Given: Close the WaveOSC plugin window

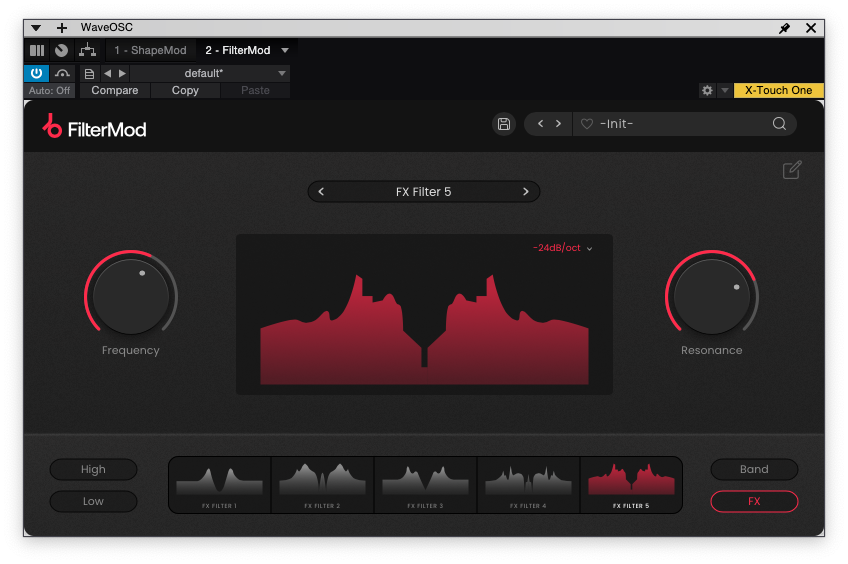Looking at the screenshot, I should coord(811,28).
